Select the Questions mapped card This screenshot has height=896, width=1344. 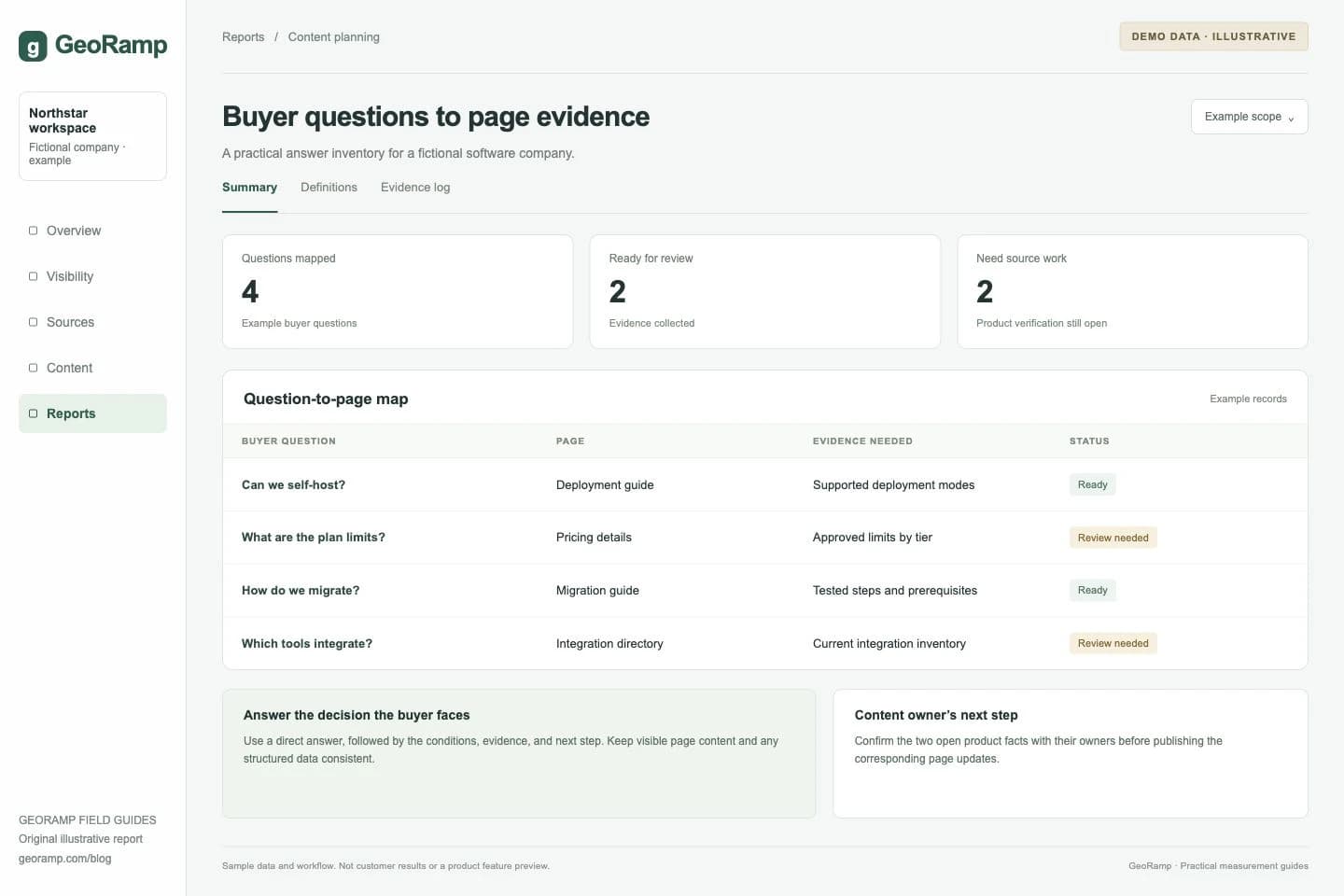[398, 291]
